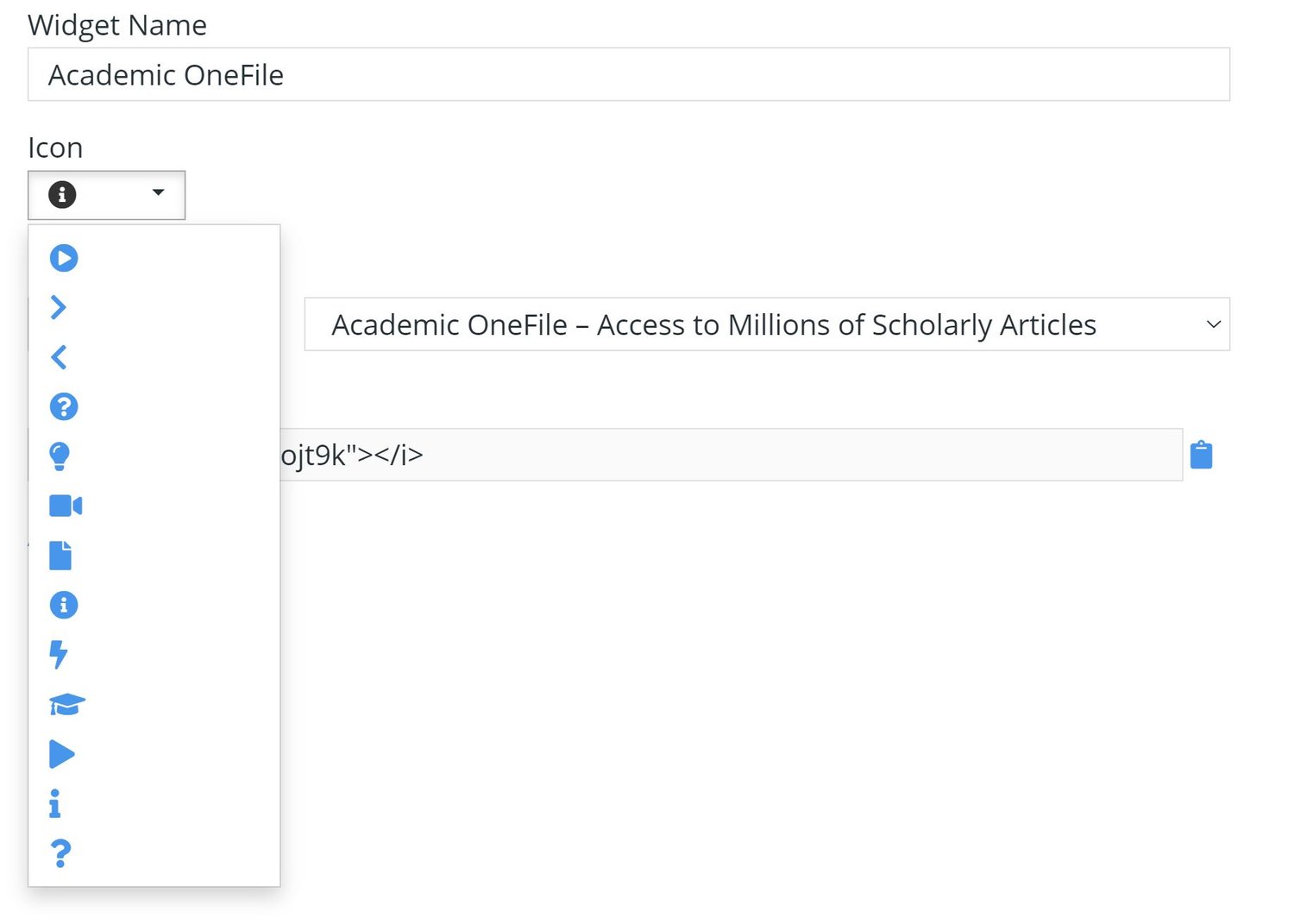Copy embed code with clipboard icon
1294x924 pixels.
coord(1201,455)
